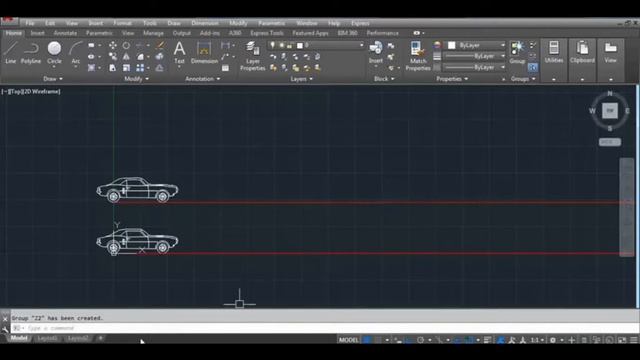640x360 pixels.
Task: Switch to the Manage ribbon tab
Action: [153, 33]
